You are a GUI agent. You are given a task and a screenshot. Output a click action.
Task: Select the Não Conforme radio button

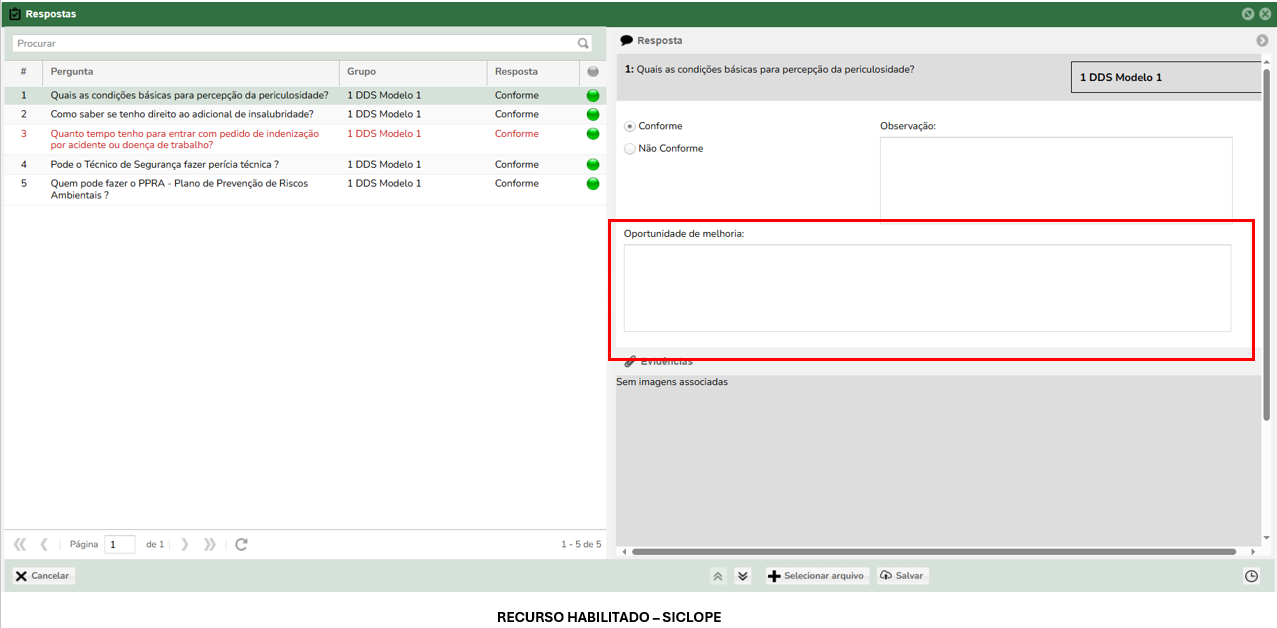tap(630, 149)
